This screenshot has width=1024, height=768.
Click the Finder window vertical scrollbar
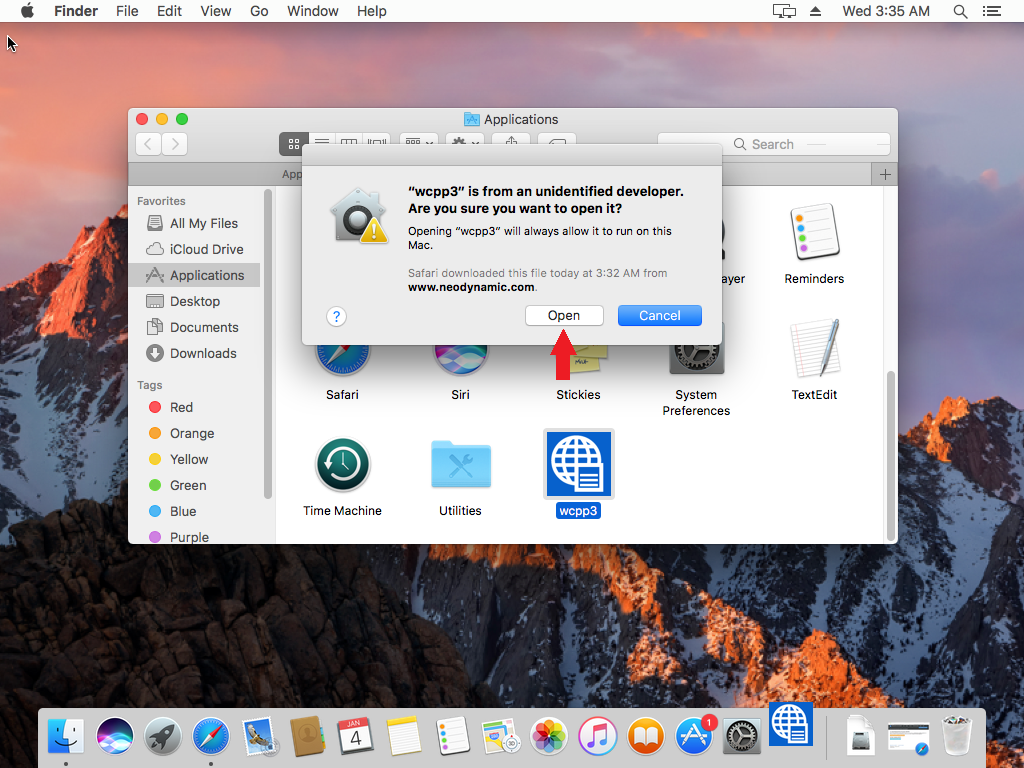891,455
